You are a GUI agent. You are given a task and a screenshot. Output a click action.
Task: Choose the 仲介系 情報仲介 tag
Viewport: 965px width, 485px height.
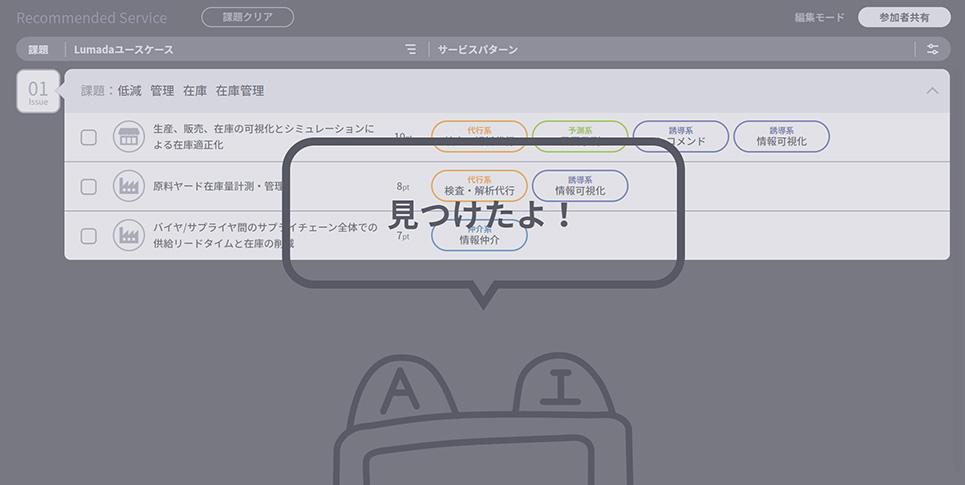tap(479, 236)
